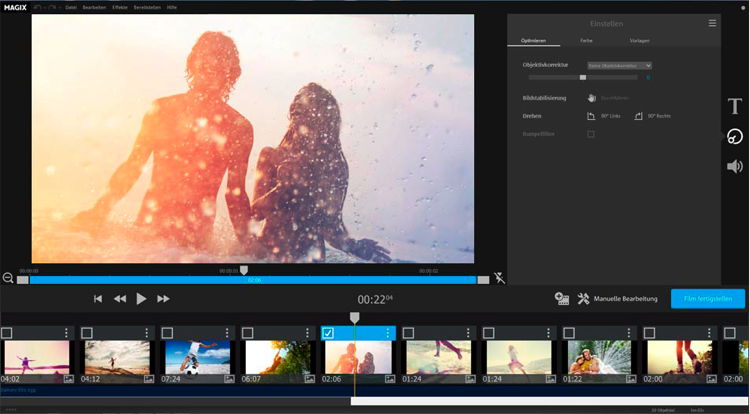Image resolution: width=750 pixels, height=414 pixels.
Task: Open the Effekte menu
Action: (119, 7)
